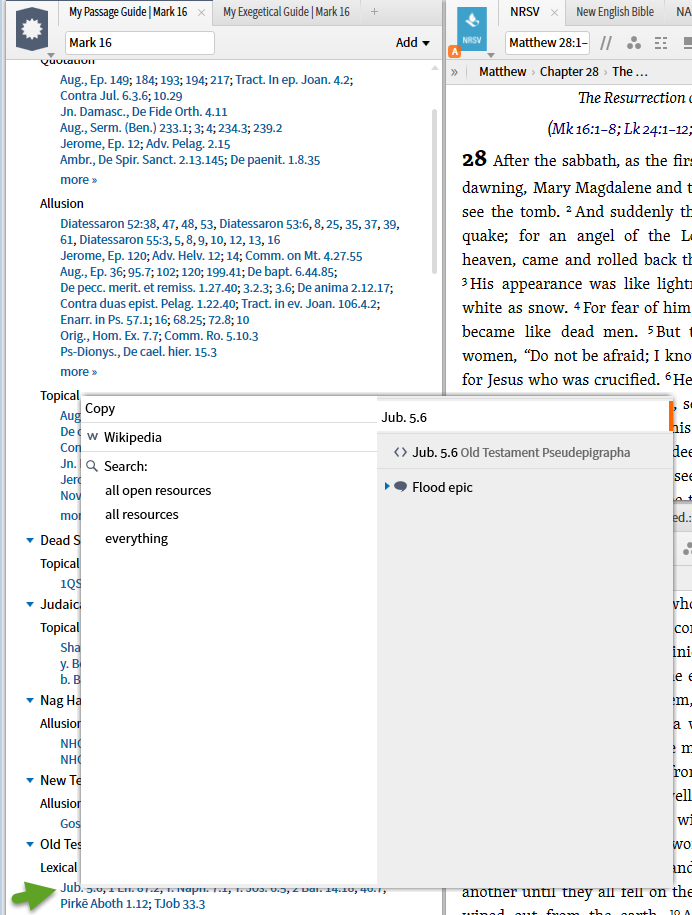692x915 pixels.
Task: Search all resources
Action: [x=142, y=514]
